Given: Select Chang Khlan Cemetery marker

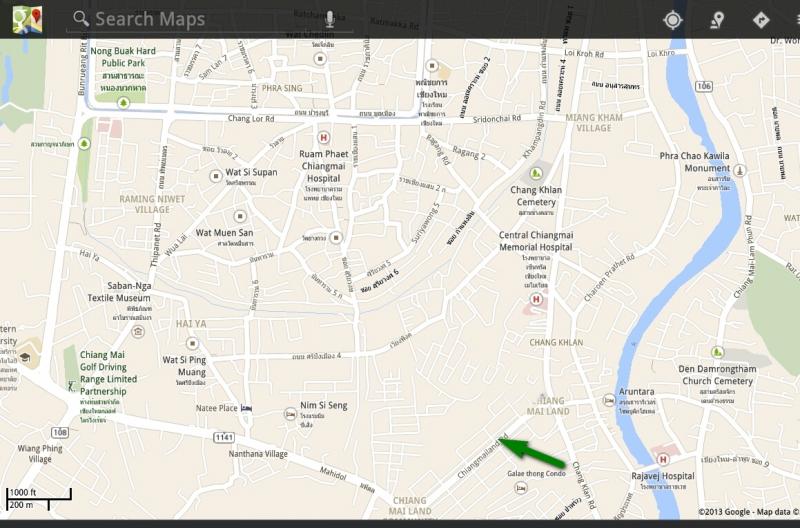Looking at the screenshot, I should pyautogui.click(x=536, y=174).
